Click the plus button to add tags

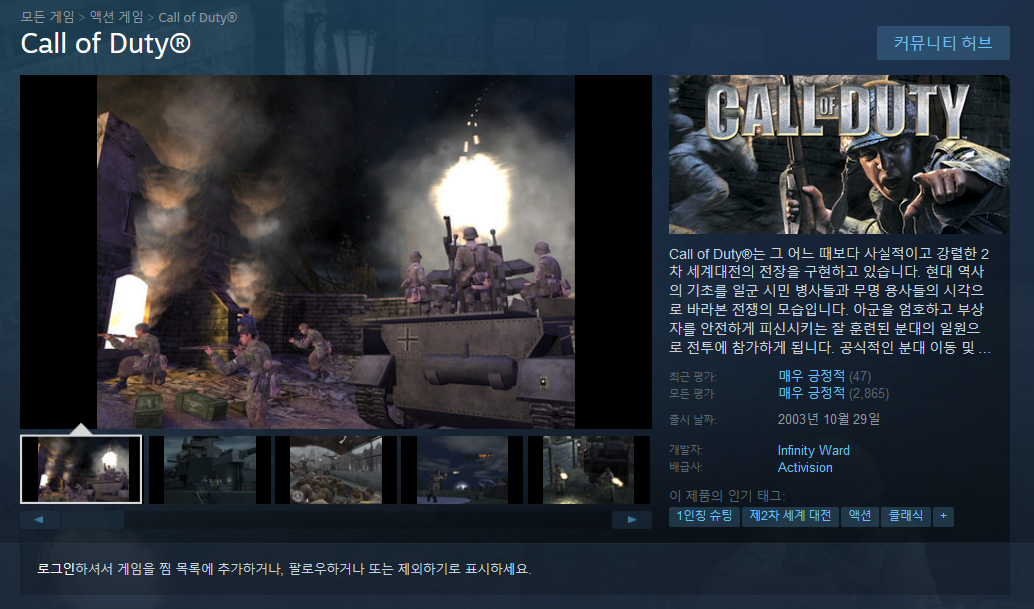click(x=943, y=516)
